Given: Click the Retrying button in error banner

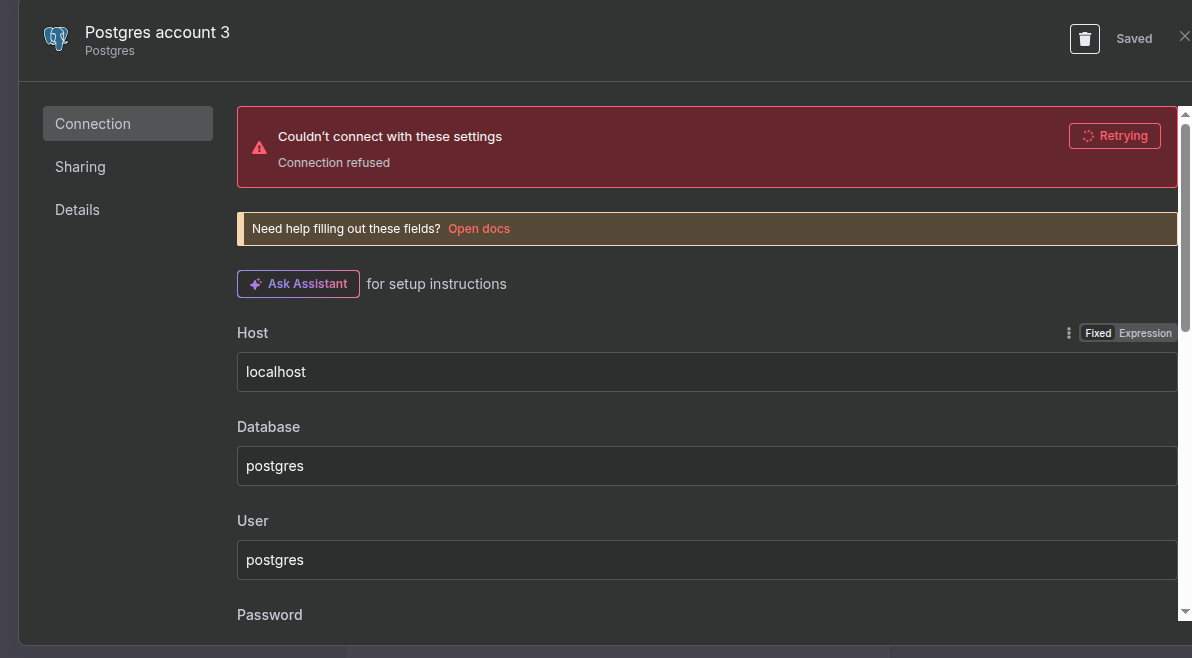Looking at the screenshot, I should [1114, 136].
